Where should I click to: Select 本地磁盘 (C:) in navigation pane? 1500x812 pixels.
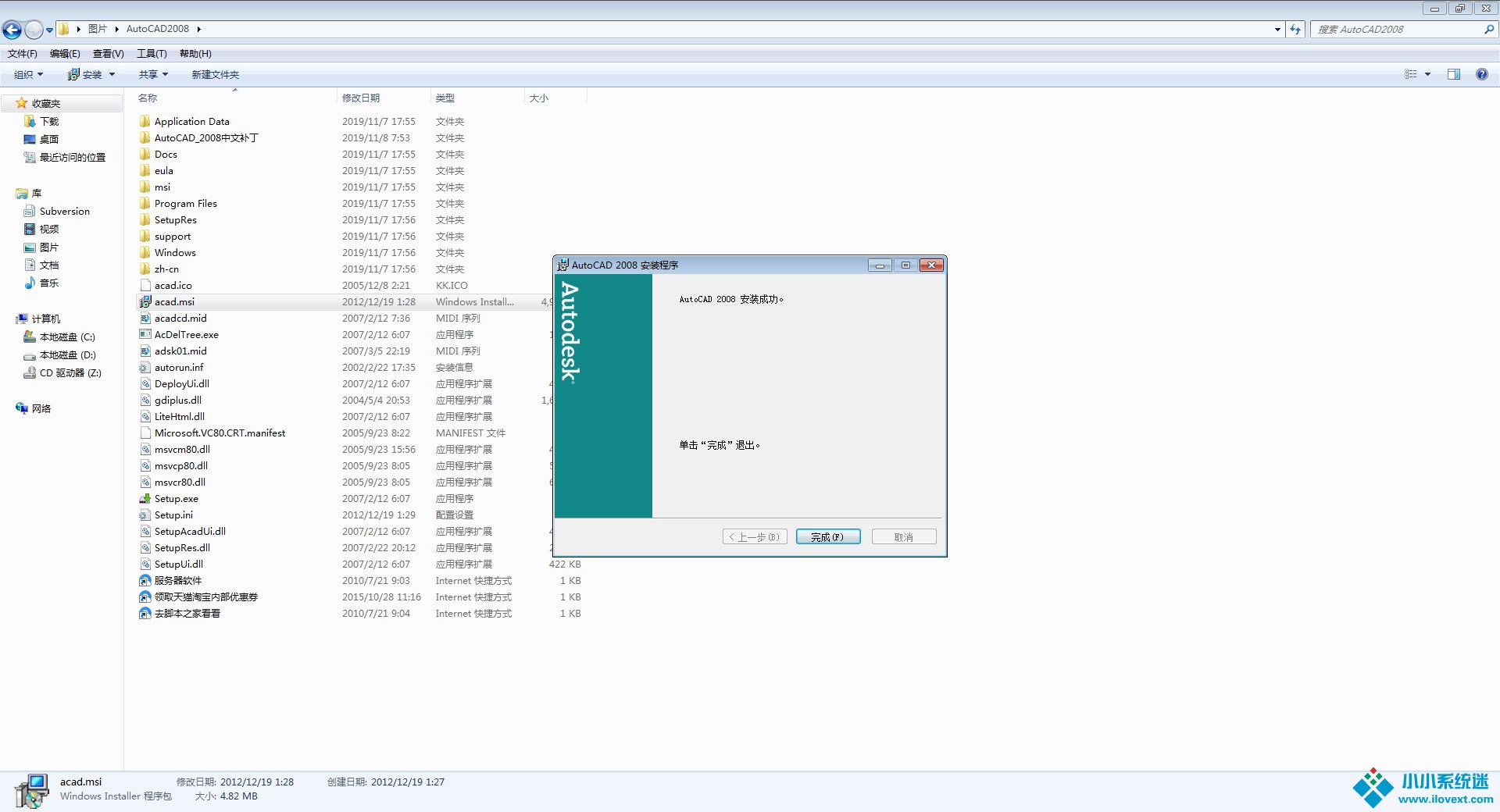pos(66,337)
